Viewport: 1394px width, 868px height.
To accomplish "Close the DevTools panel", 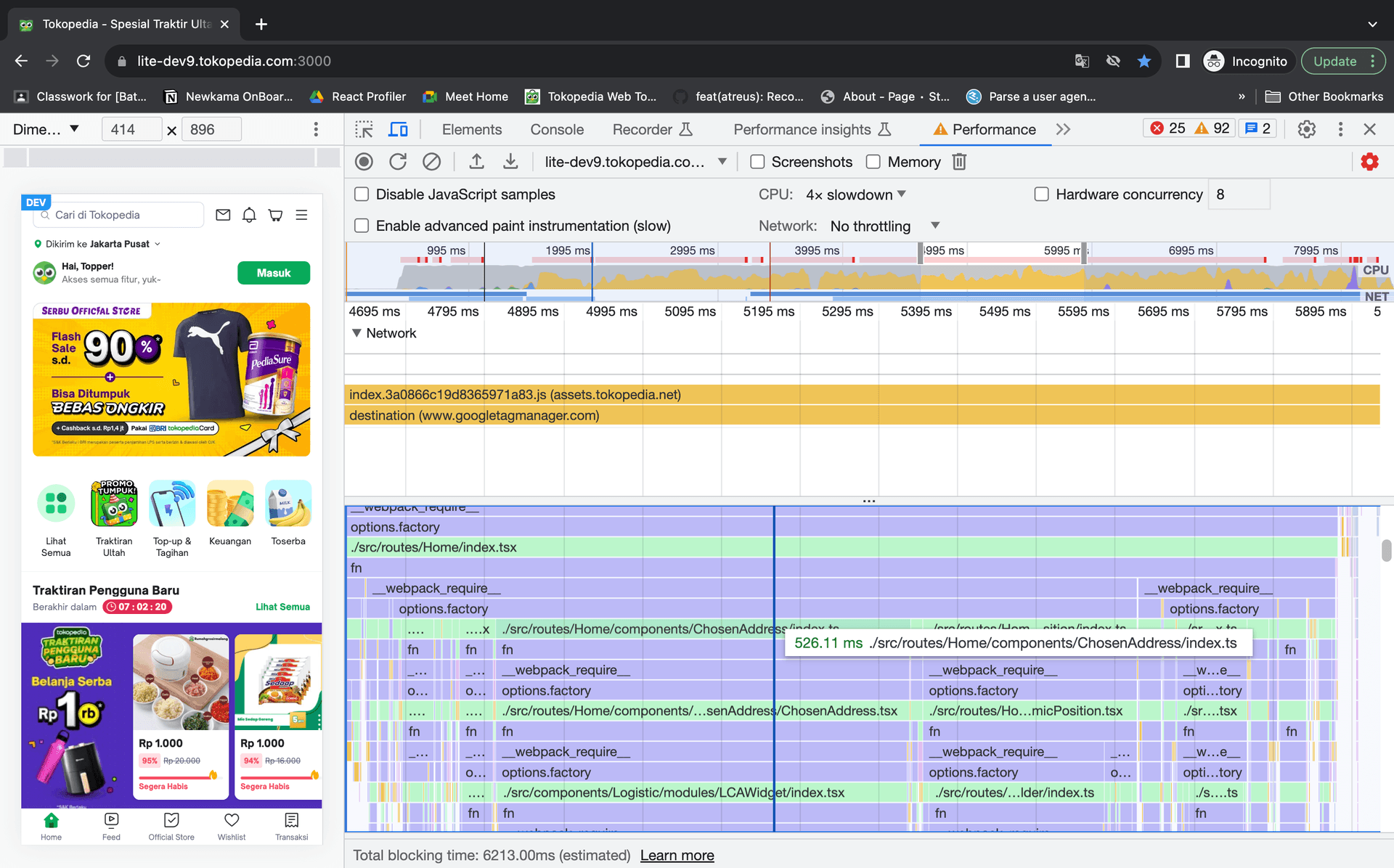I will [x=1370, y=129].
